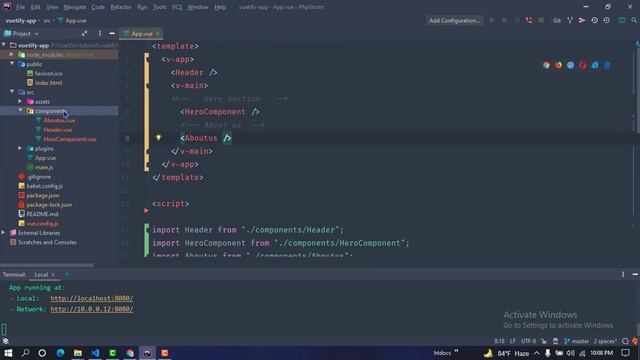The width and height of the screenshot is (640, 360).
Task: Open main.js in project tree
Action: click(x=44, y=167)
